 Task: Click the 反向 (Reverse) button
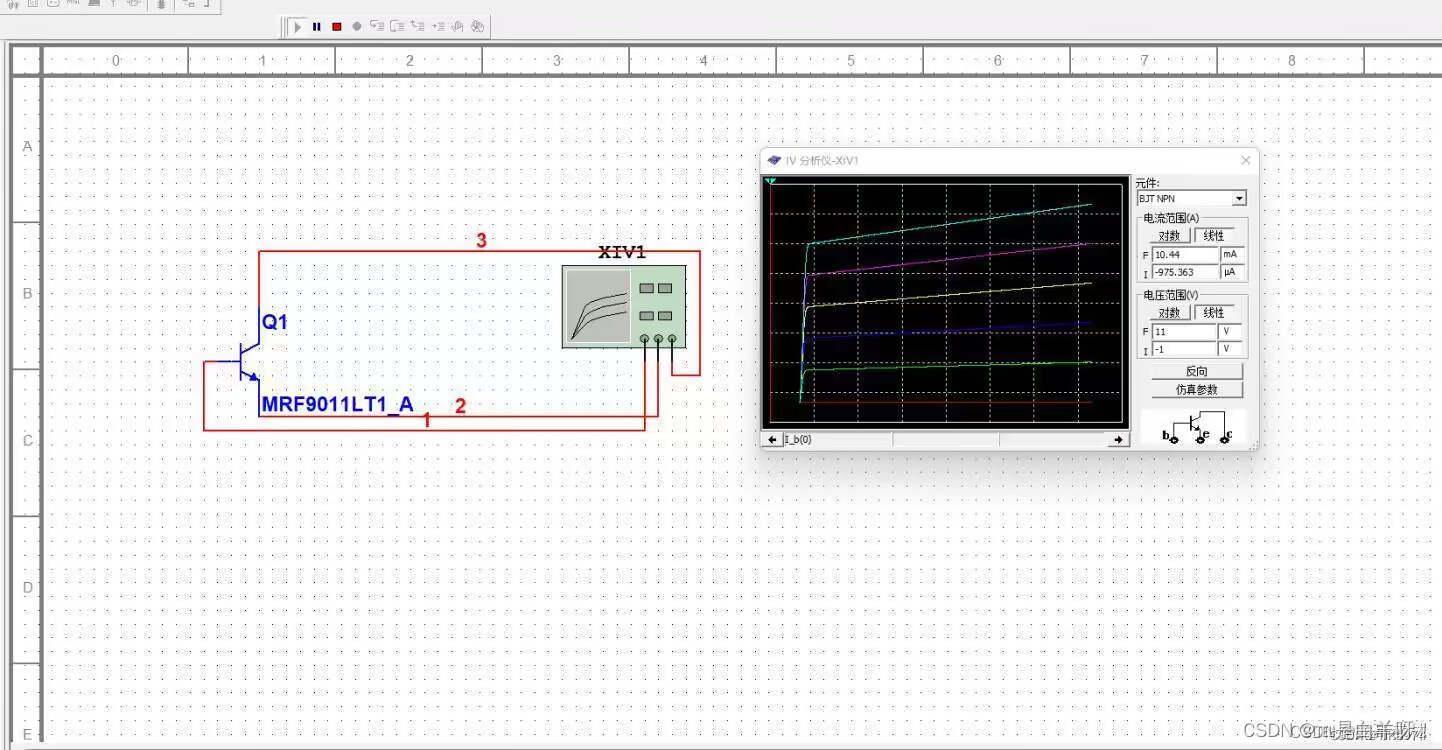point(1196,370)
